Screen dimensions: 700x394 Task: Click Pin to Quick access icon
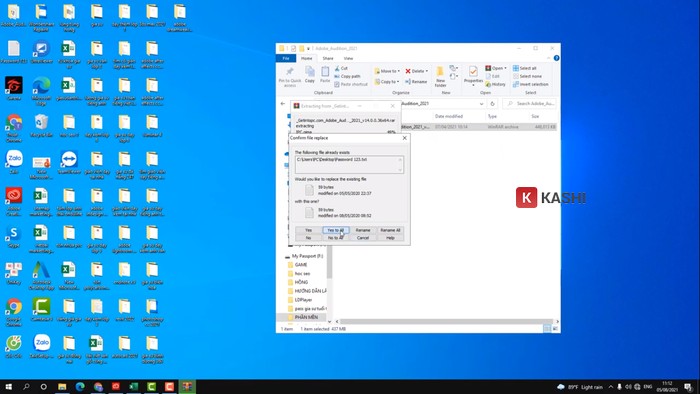click(x=290, y=77)
